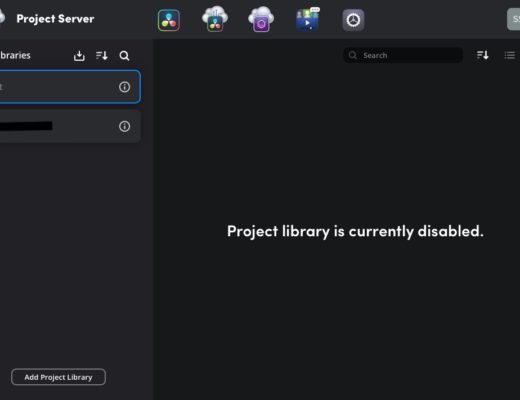This screenshot has height=400, width=520.
Task: Search project libraries with magnifier icon
Action: click(x=124, y=56)
